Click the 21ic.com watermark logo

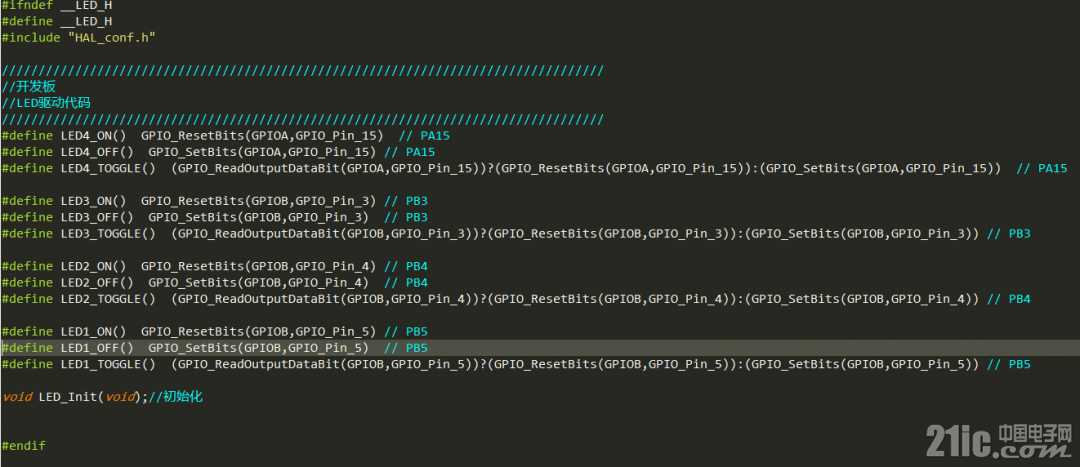[999, 441]
